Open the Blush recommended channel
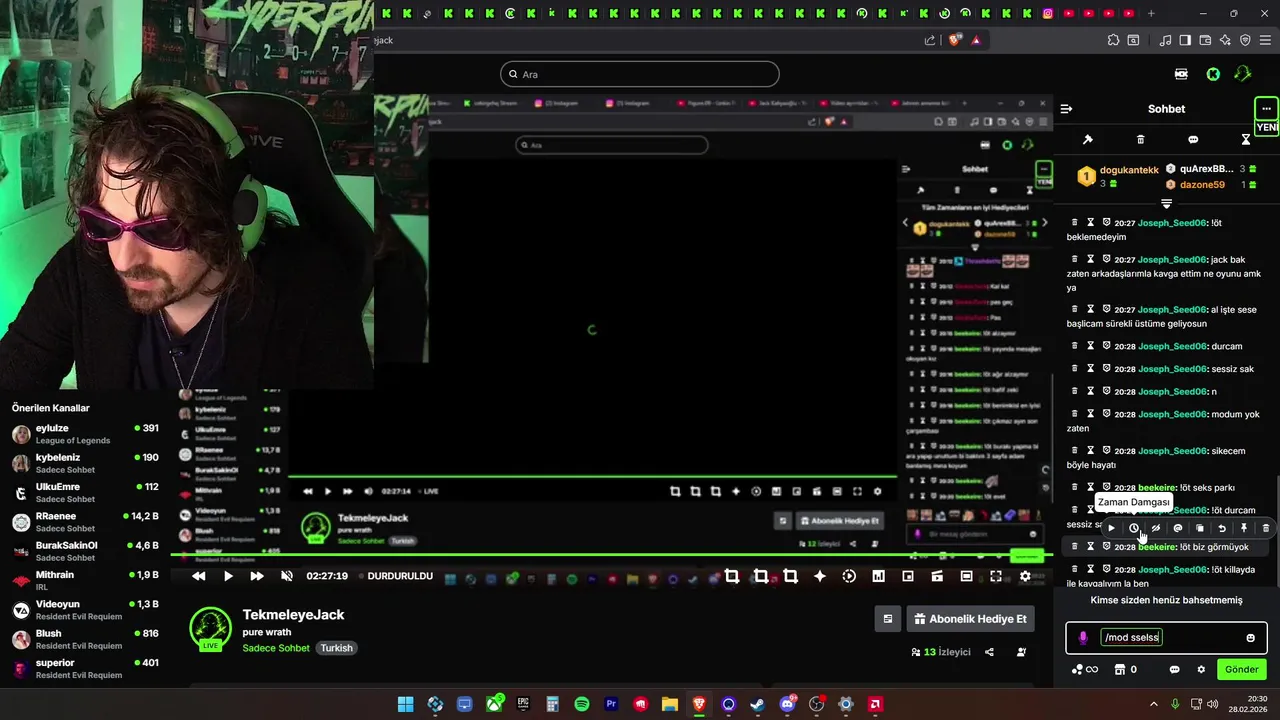The height and width of the screenshot is (720, 1280). coord(85,639)
